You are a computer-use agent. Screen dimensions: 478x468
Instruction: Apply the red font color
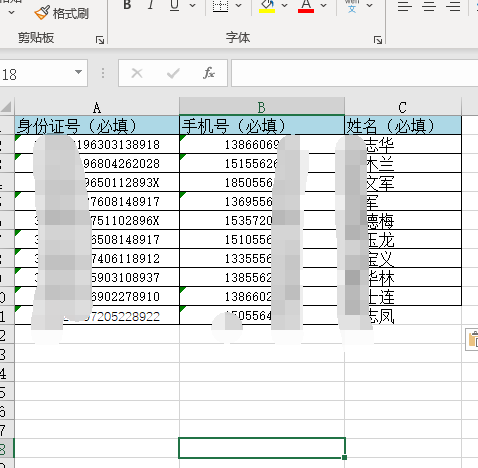306,6
